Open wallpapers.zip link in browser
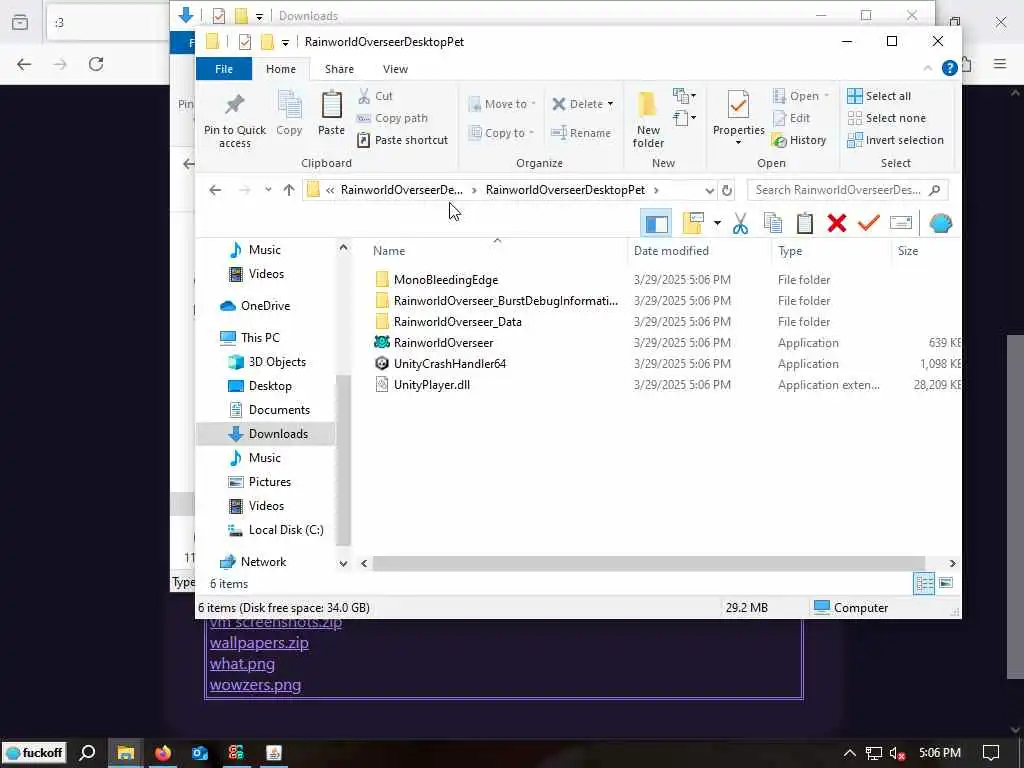 (259, 643)
